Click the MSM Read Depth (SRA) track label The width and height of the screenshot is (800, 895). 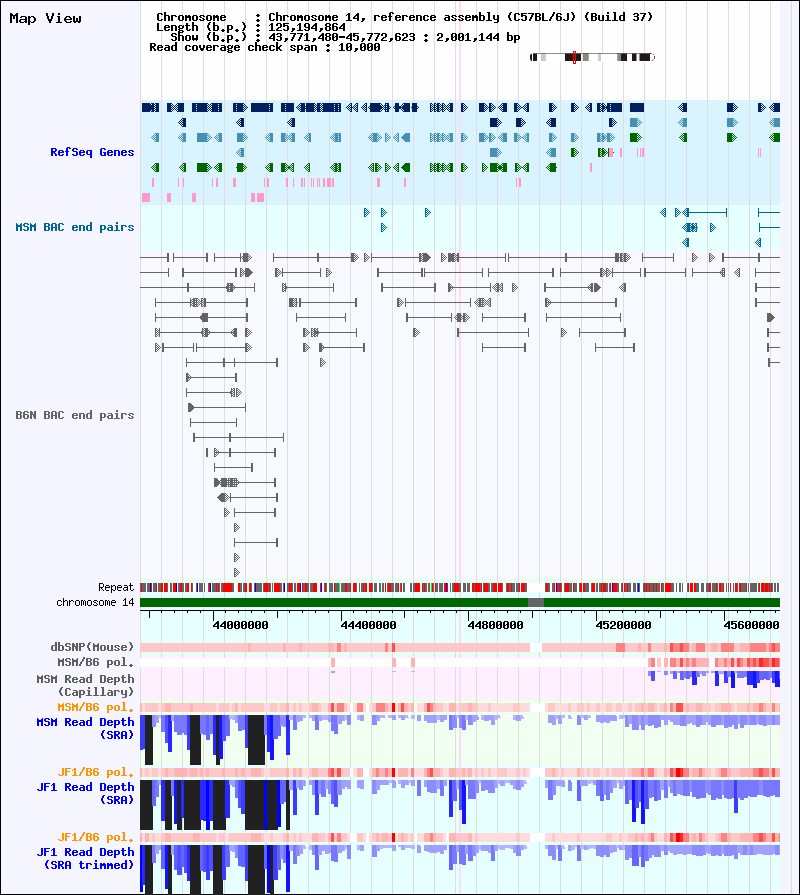(x=85, y=728)
